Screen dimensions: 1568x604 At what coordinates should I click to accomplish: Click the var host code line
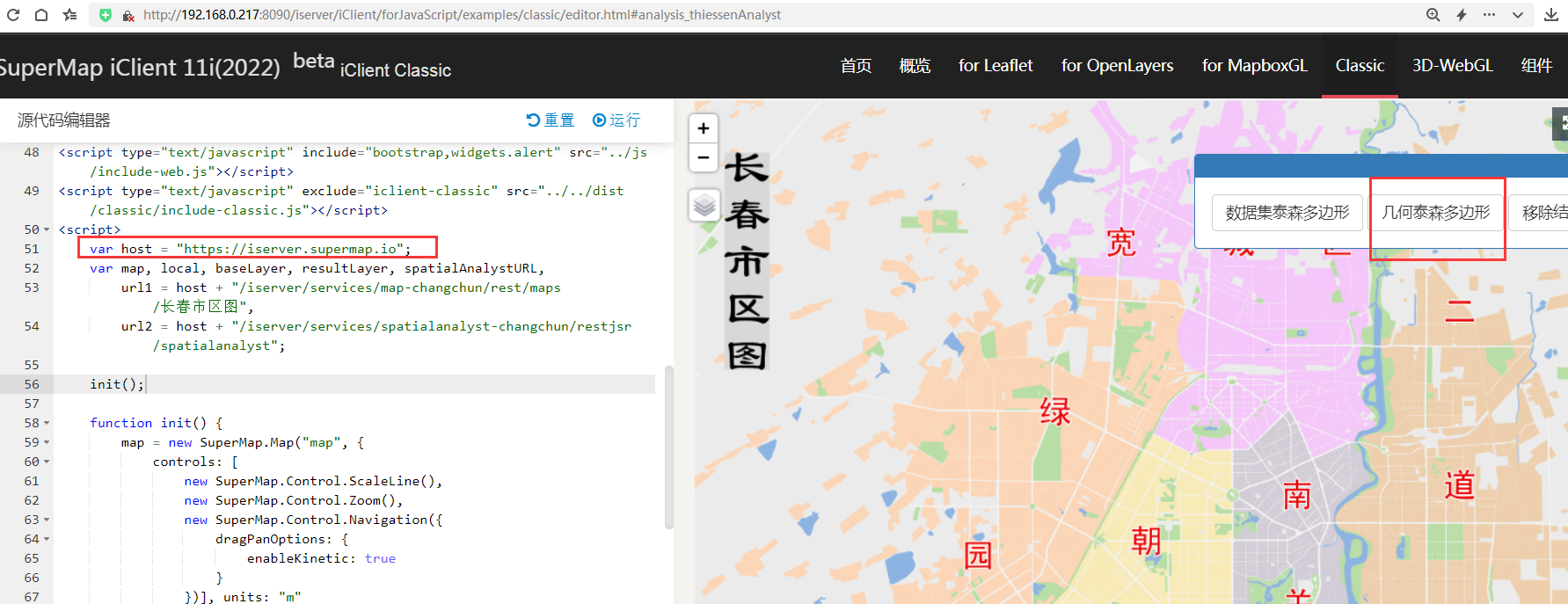(251, 249)
